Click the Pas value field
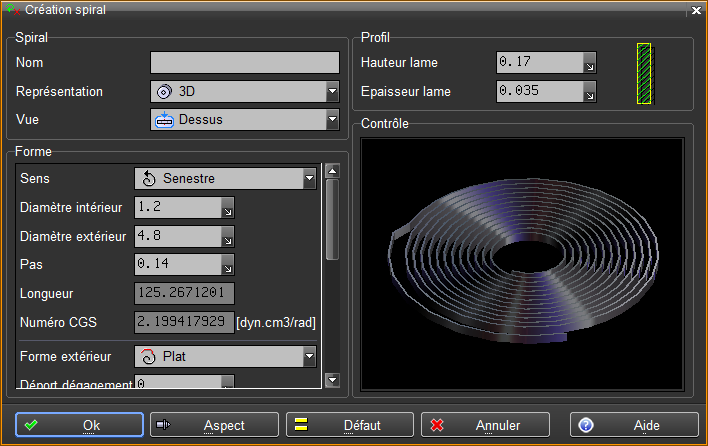 178,265
